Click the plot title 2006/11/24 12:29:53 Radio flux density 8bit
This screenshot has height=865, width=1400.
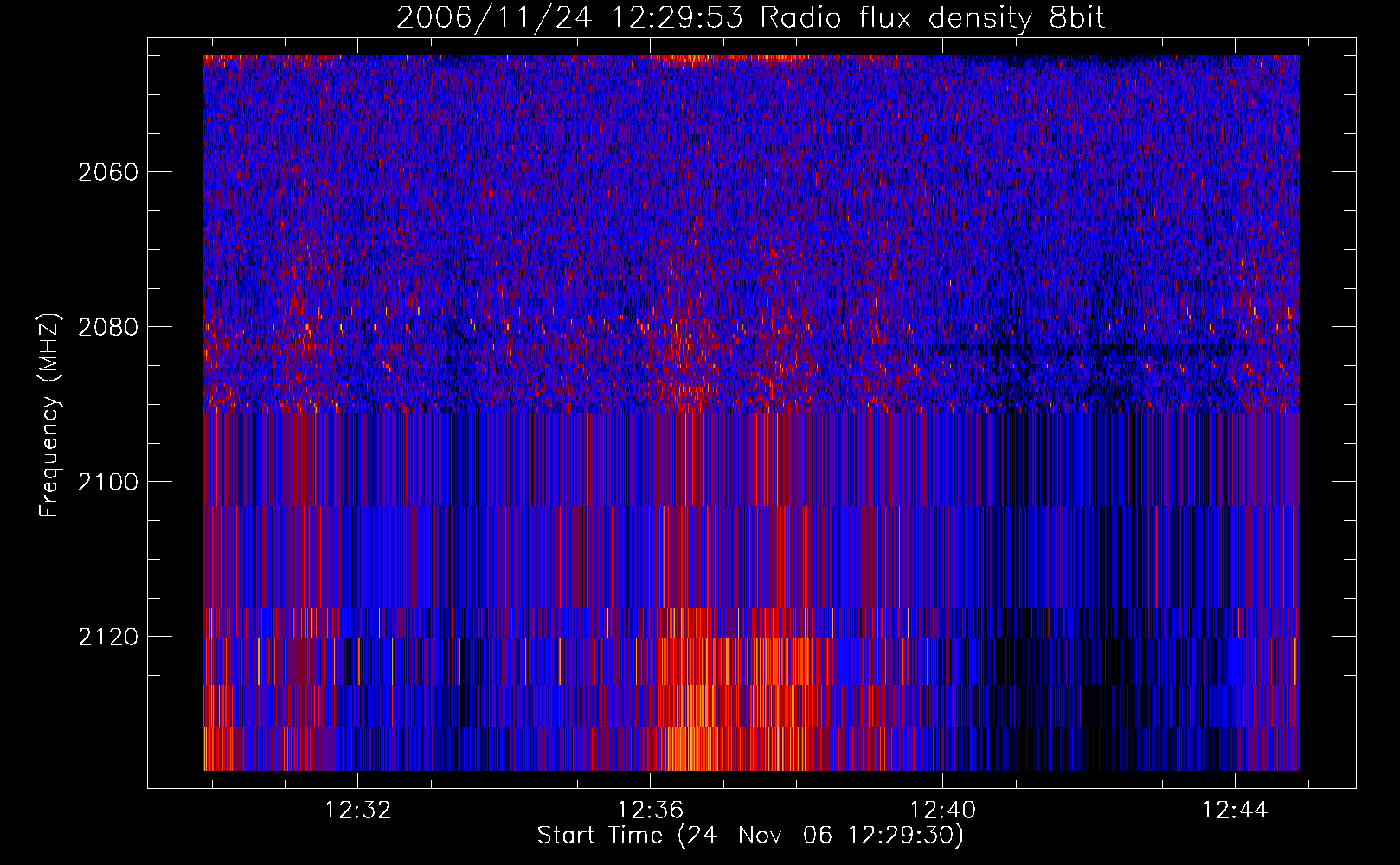(x=751, y=18)
